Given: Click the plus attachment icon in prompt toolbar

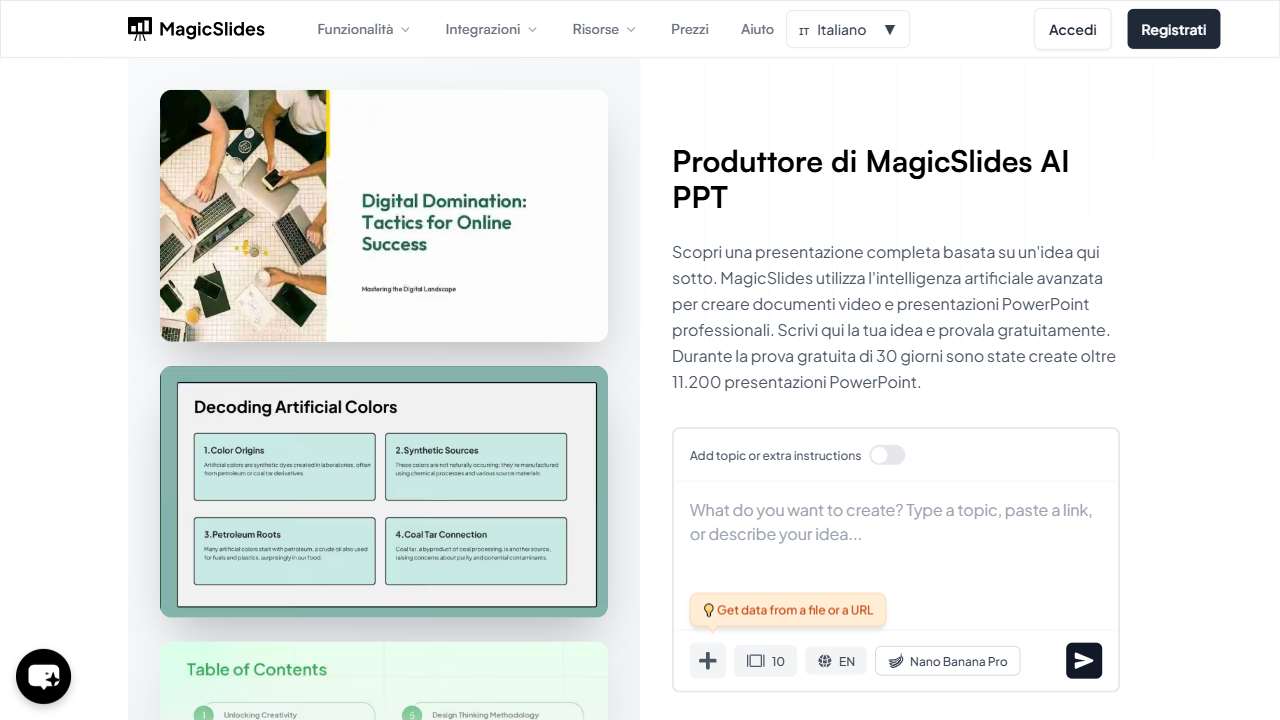Looking at the screenshot, I should coord(707,660).
